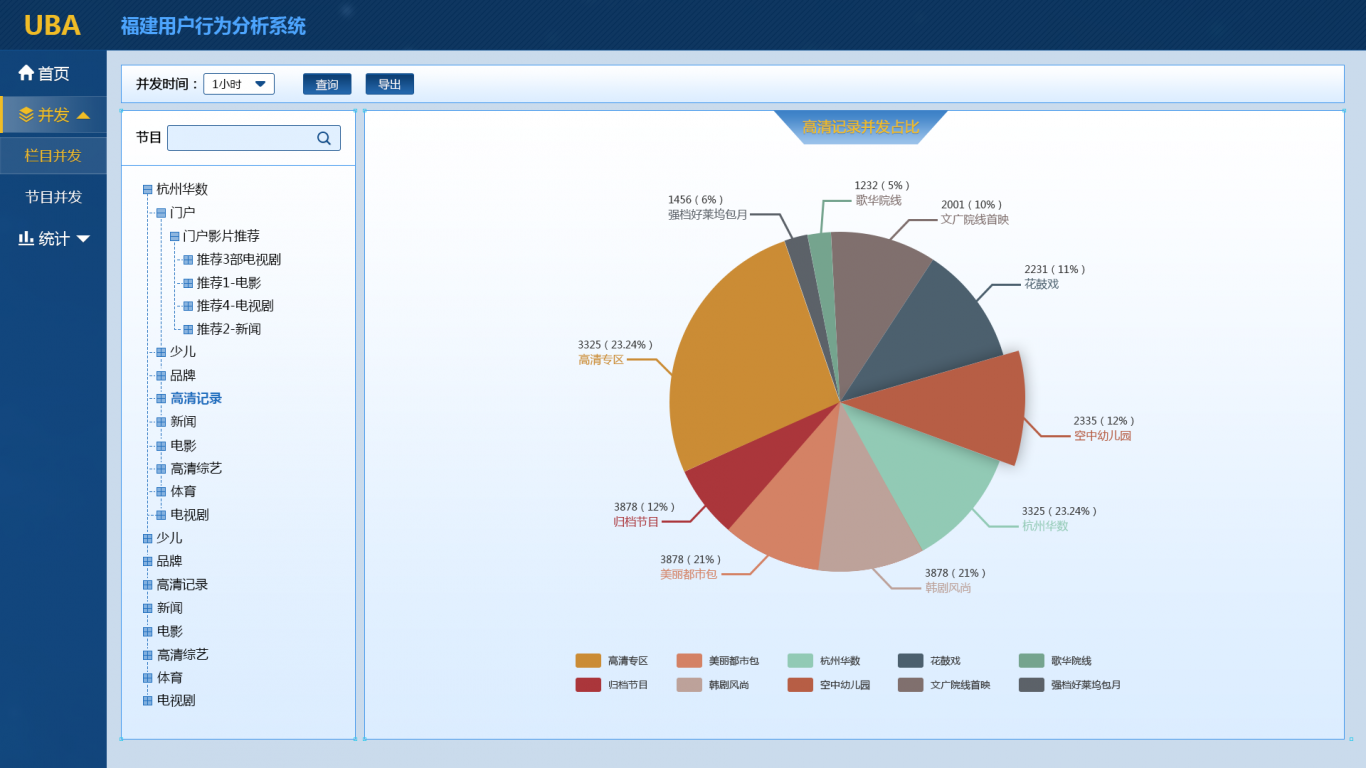Open the 并发 sidebar menu
Image resolution: width=1366 pixels, height=768 pixels.
point(53,115)
